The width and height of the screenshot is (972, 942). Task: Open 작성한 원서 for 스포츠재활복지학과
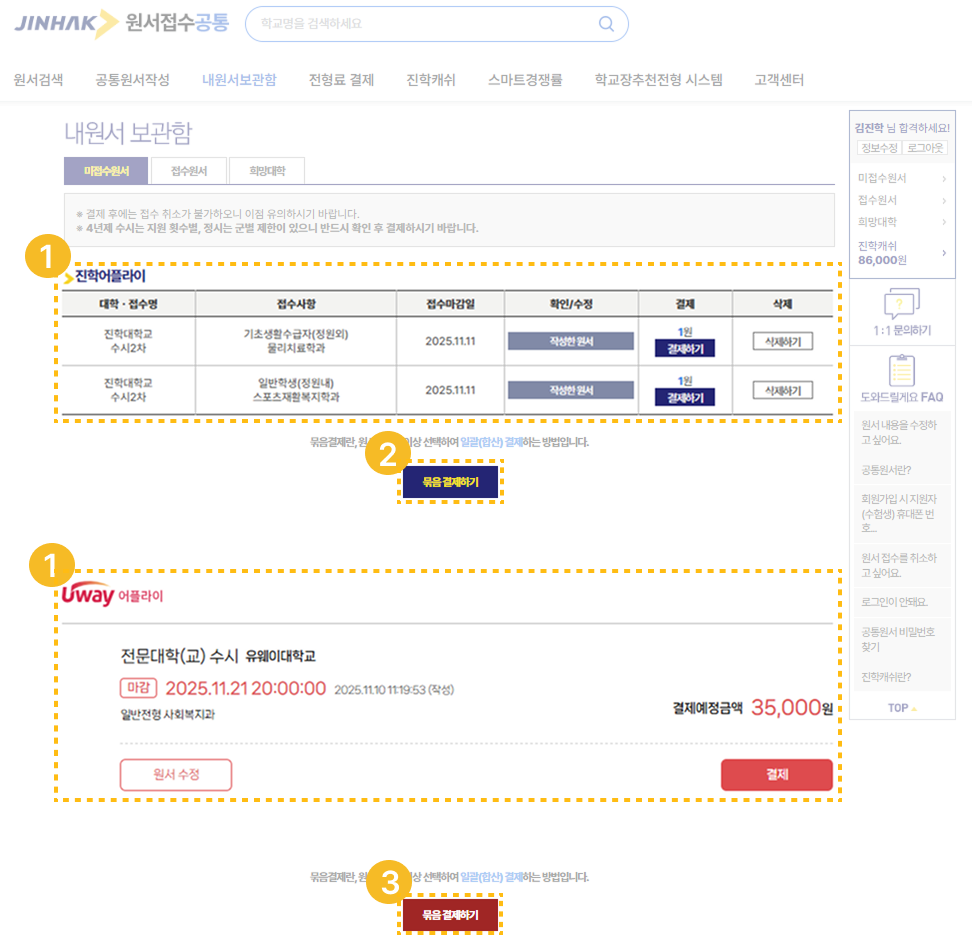[x=570, y=389]
